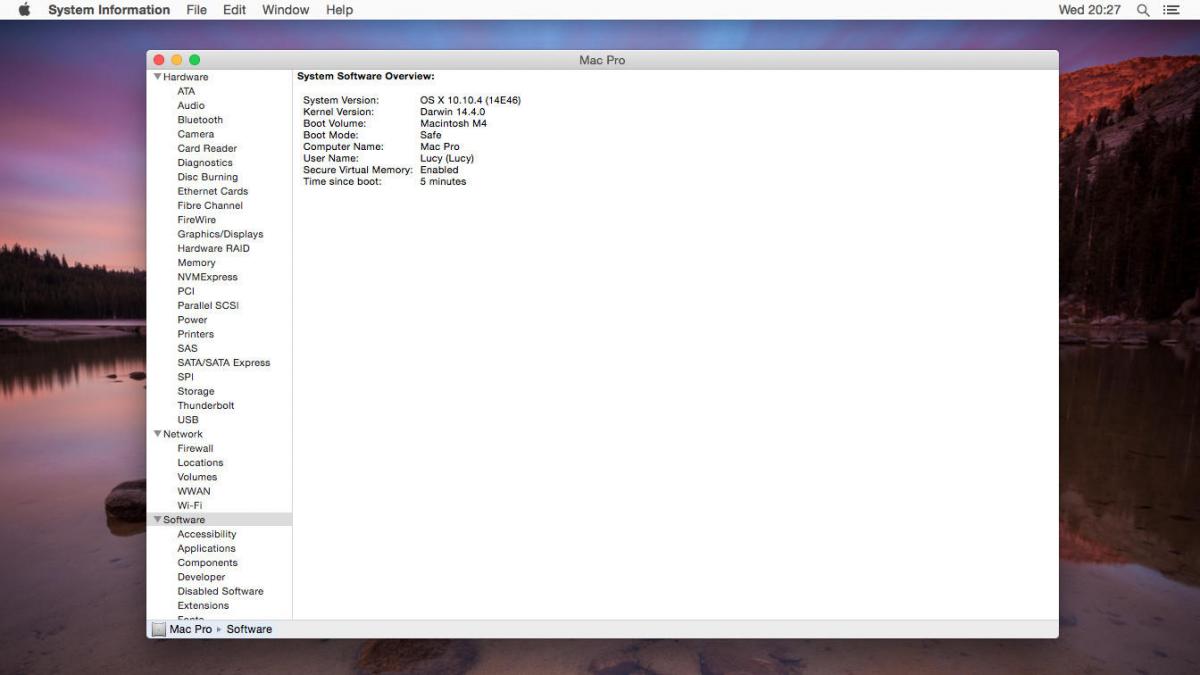The image size is (1200, 675).
Task: Click the Boot Mode value Safe
Action: pyautogui.click(x=431, y=135)
